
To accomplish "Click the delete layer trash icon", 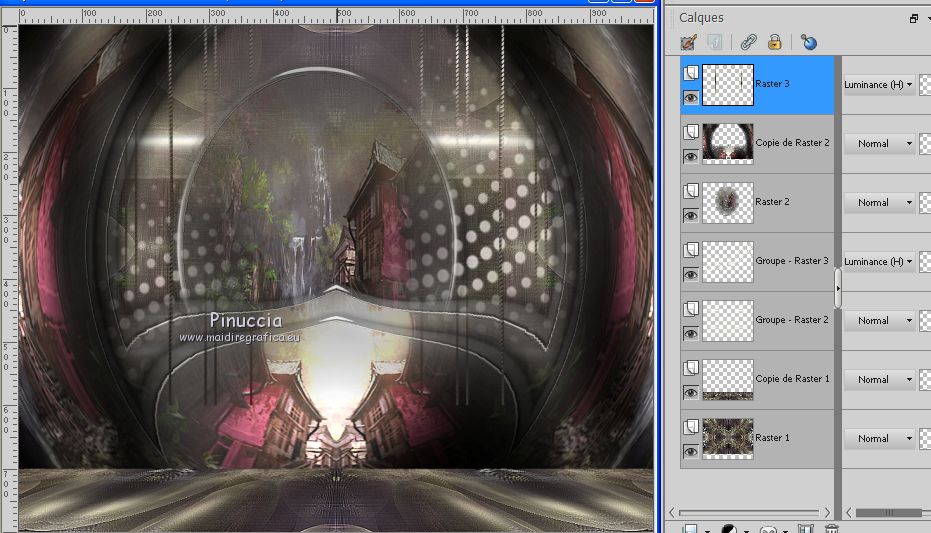I will (x=830, y=529).
